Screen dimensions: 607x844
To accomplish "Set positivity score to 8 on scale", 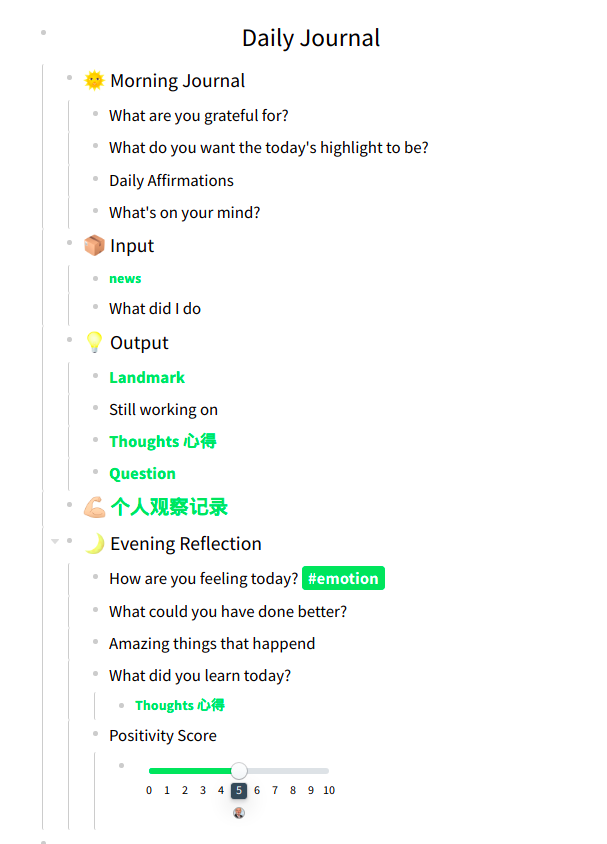I will click(x=293, y=771).
